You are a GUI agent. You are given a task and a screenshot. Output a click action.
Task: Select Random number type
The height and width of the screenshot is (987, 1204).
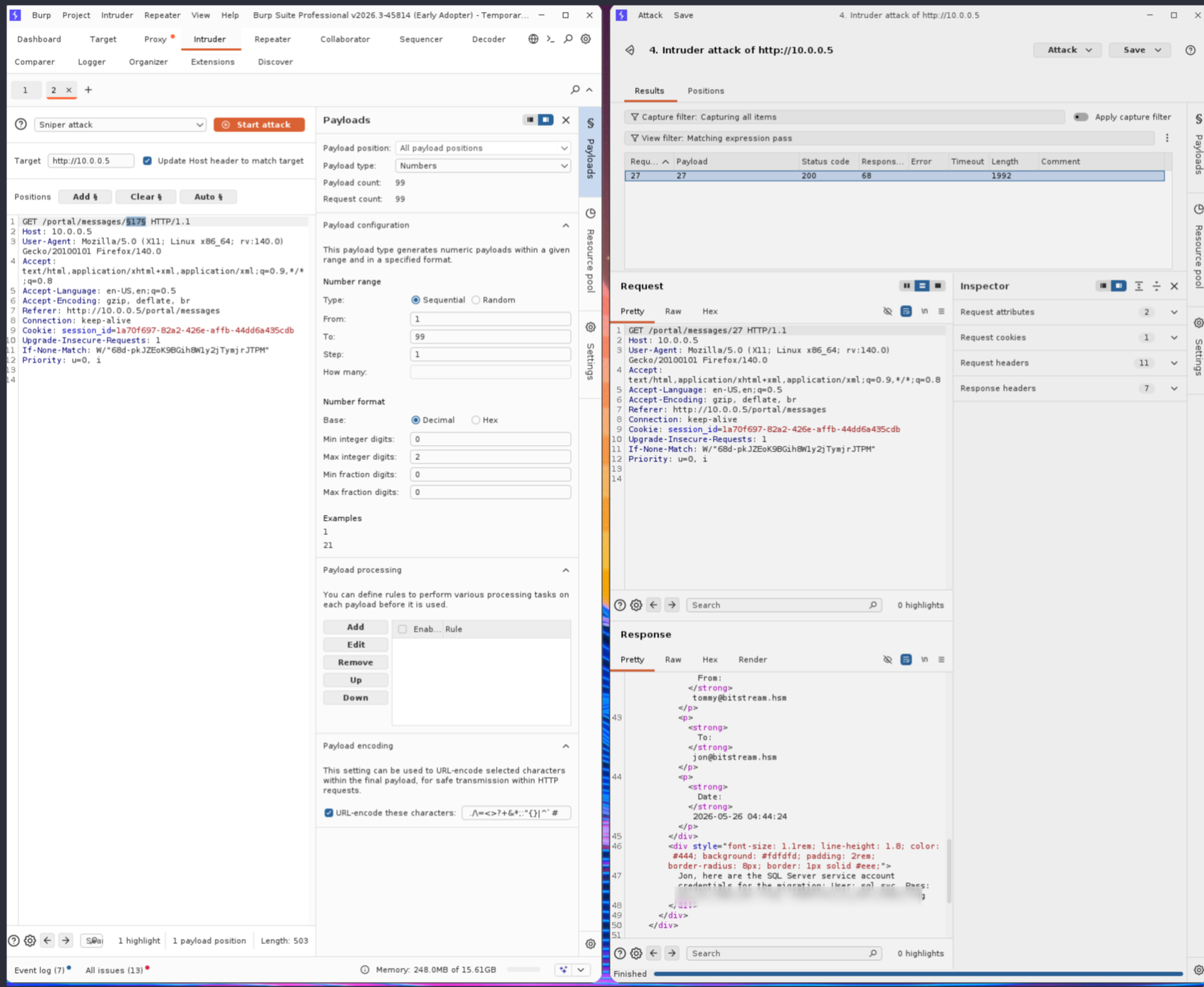(x=476, y=300)
